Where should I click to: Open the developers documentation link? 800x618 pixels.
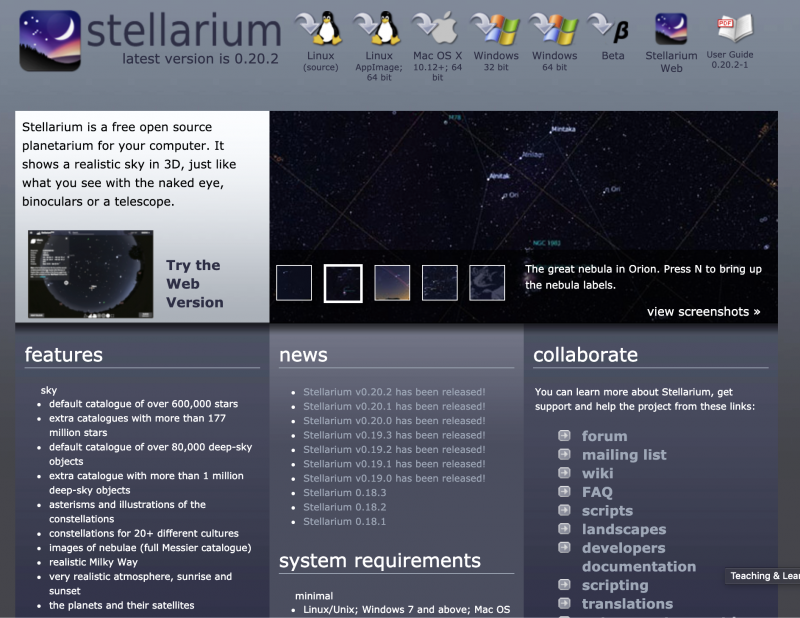(639, 557)
